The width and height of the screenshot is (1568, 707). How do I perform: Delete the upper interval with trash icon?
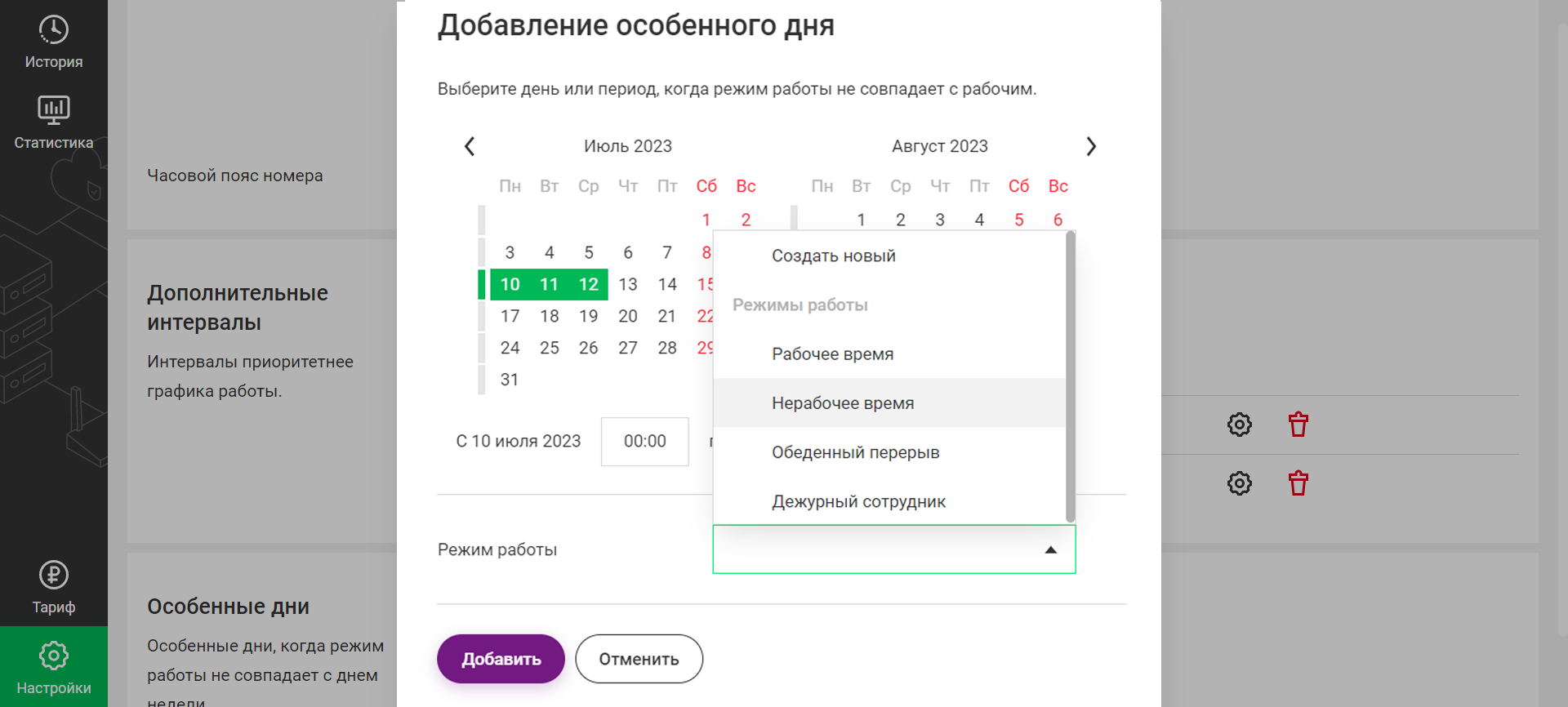point(1298,425)
